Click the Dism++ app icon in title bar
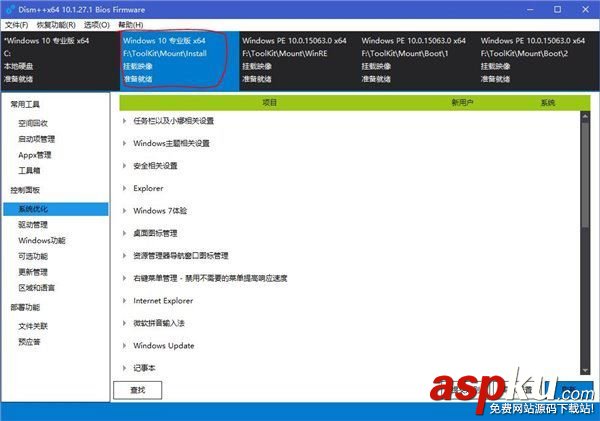600x421 pixels. tap(10, 10)
